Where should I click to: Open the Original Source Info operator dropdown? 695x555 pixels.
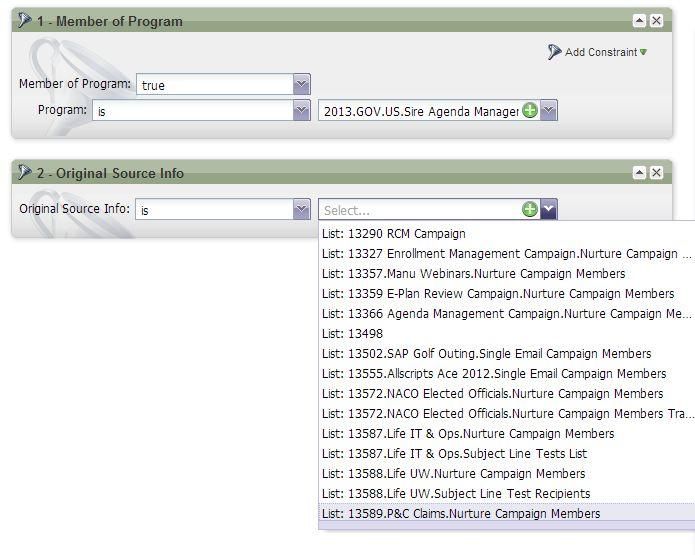[301, 209]
